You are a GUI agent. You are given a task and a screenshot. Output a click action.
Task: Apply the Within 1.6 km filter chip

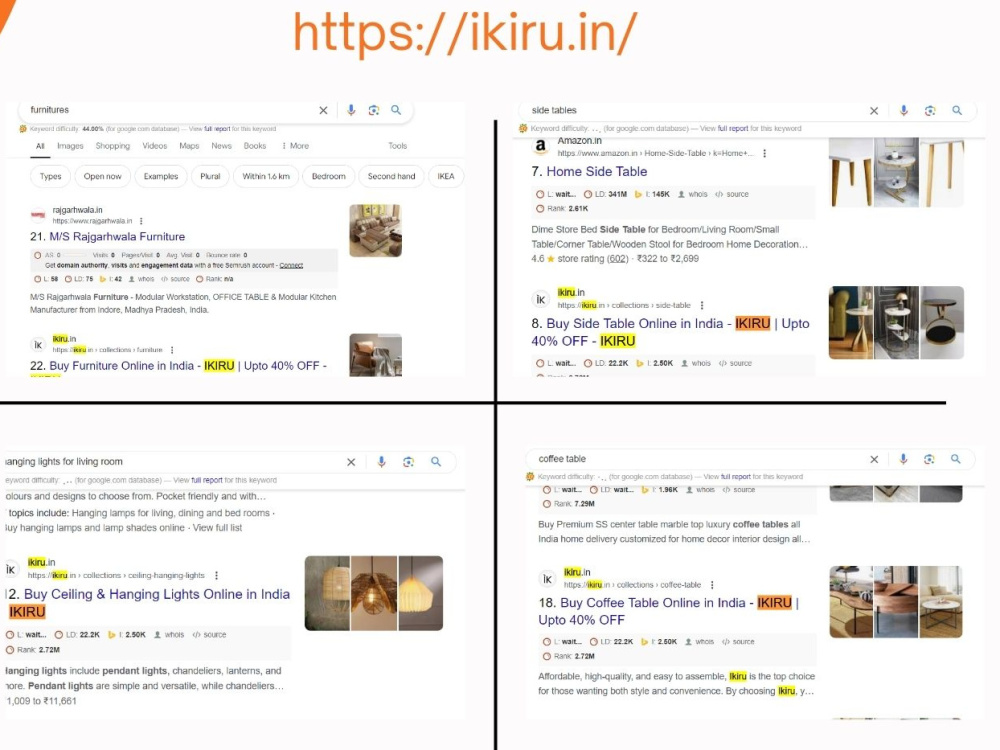pos(266,176)
